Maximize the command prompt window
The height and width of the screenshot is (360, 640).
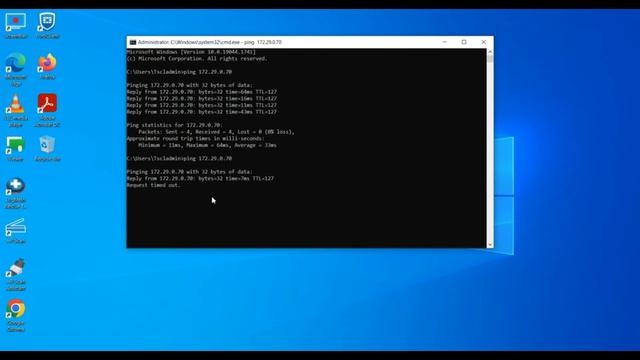[x=464, y=42]
